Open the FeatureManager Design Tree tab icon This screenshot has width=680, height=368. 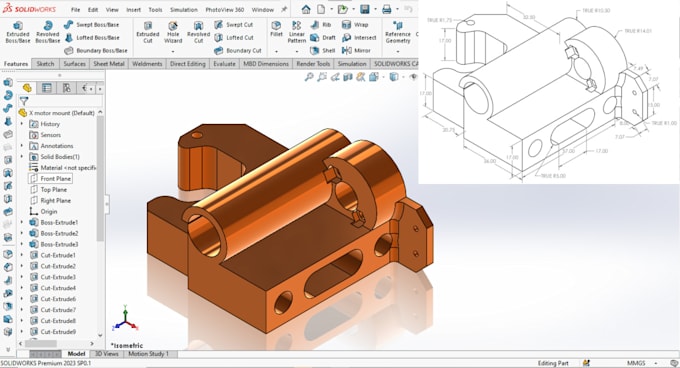(x=27, y=88)
